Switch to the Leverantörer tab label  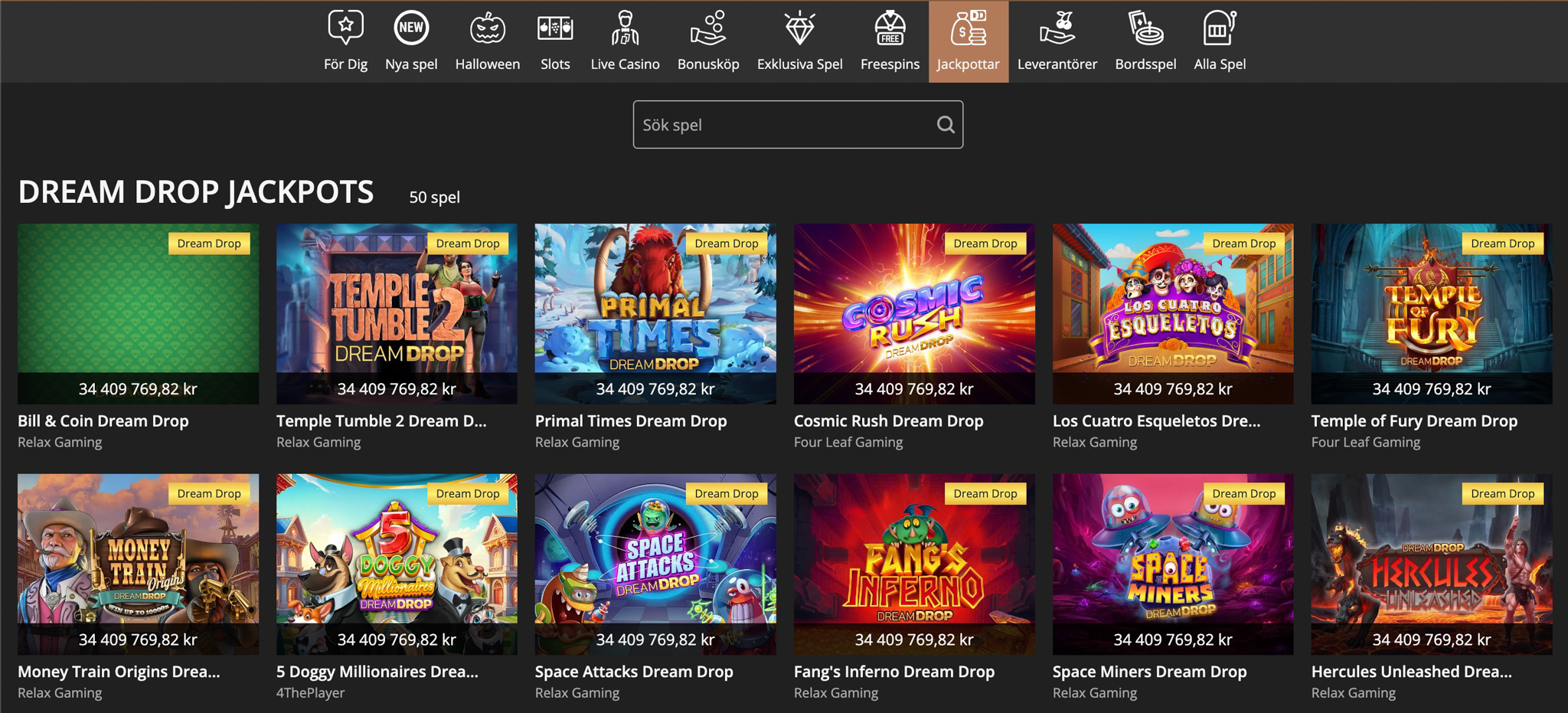(1057, 64)
